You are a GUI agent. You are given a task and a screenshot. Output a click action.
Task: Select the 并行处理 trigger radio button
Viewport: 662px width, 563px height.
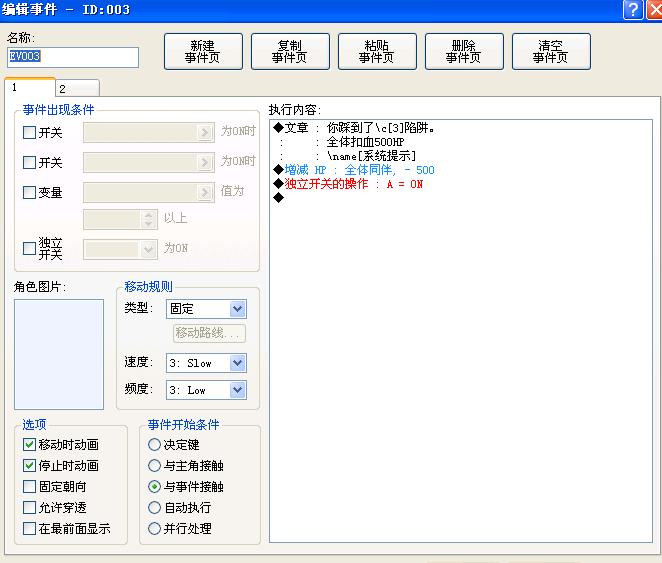155,528
